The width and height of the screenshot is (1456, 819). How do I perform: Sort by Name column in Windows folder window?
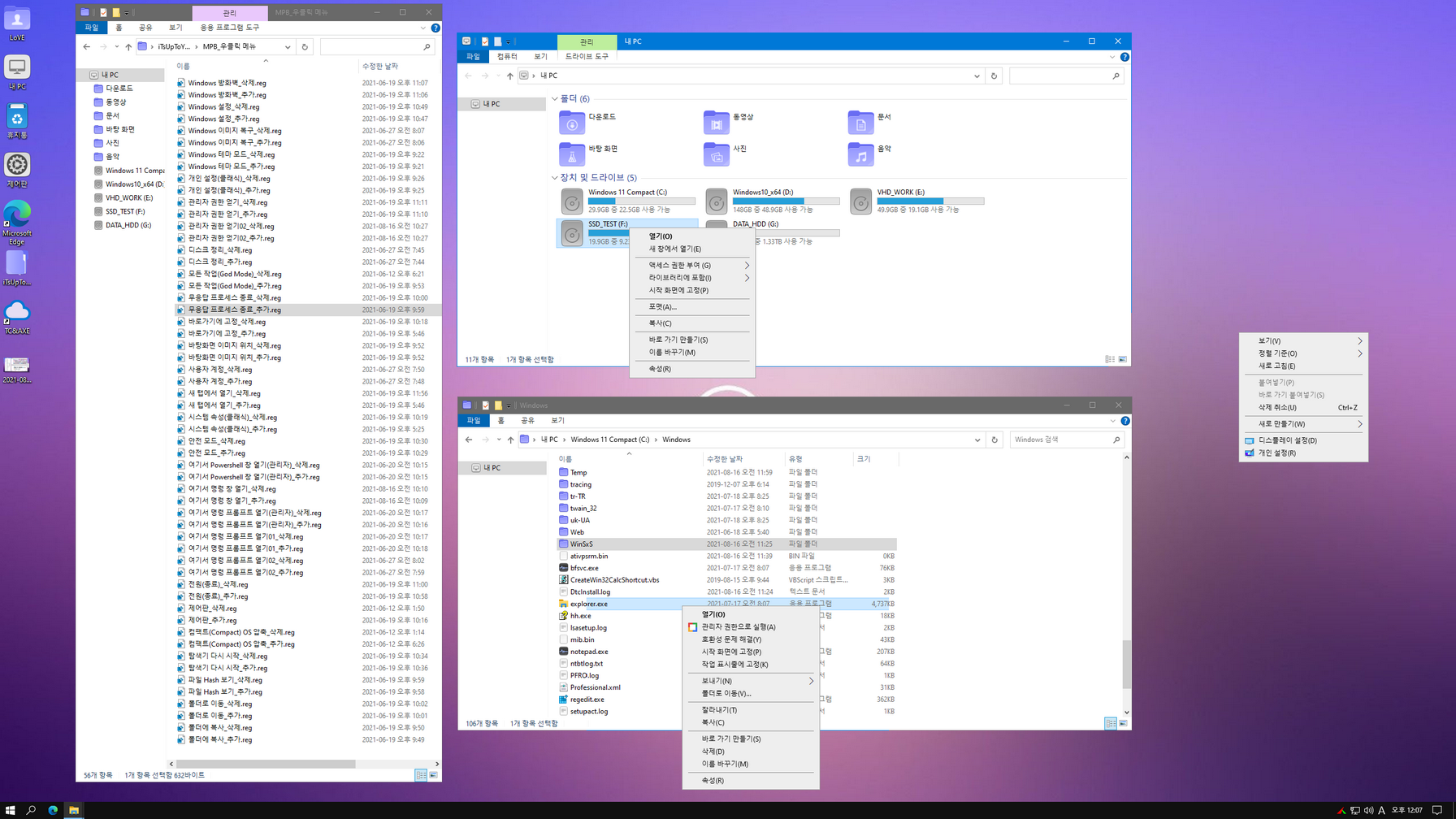coord(628,459)
